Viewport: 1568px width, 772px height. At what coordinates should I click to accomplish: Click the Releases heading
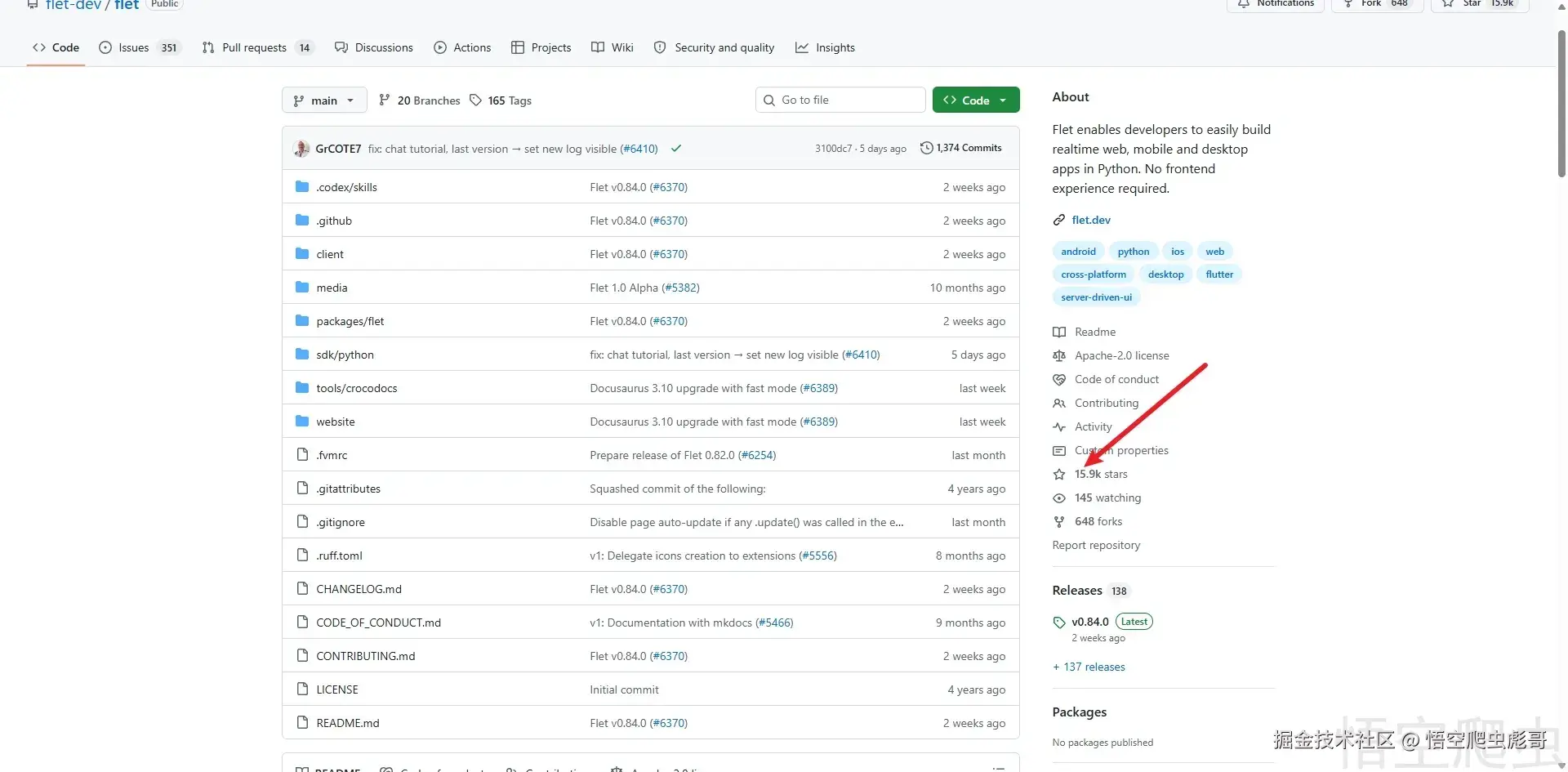click(x=1077, y=591)
